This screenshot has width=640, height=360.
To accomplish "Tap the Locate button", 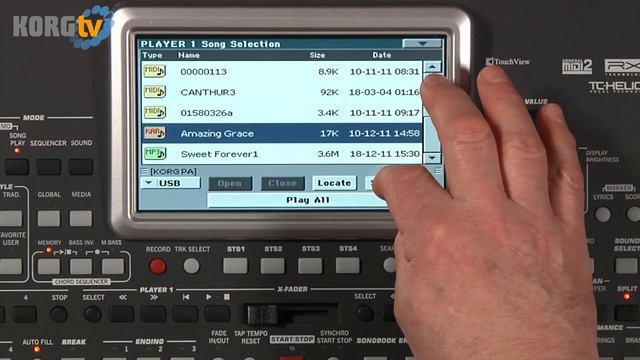I will pos(334,183).
